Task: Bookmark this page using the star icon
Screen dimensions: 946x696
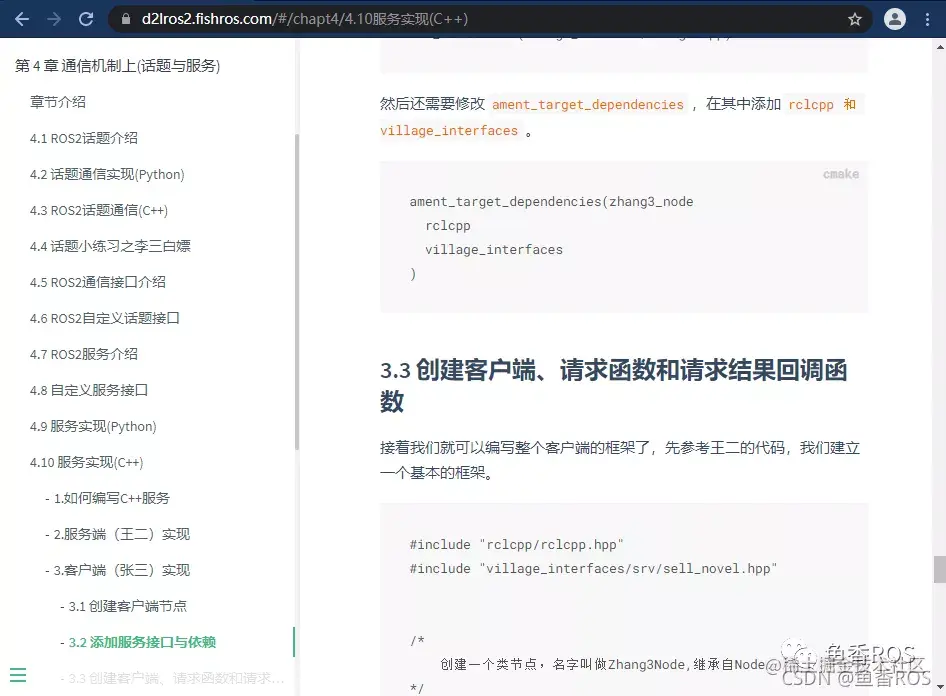Action: (x=857, y=18)
